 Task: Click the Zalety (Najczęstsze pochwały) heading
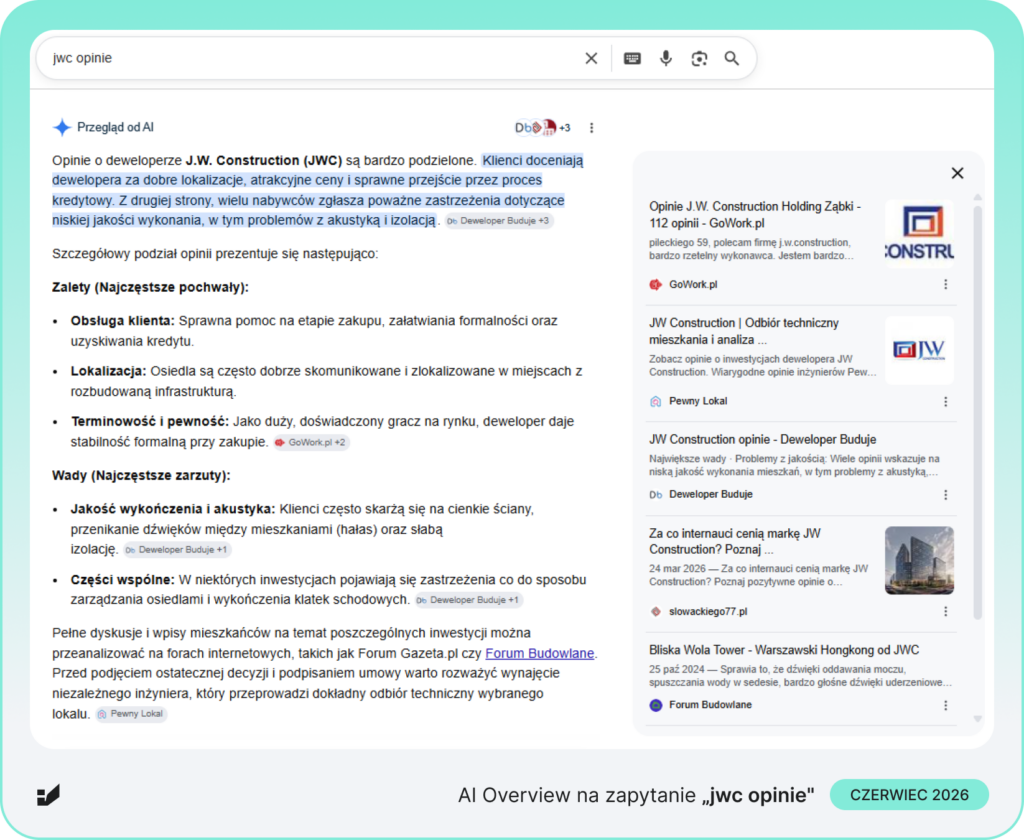(150, 287)
